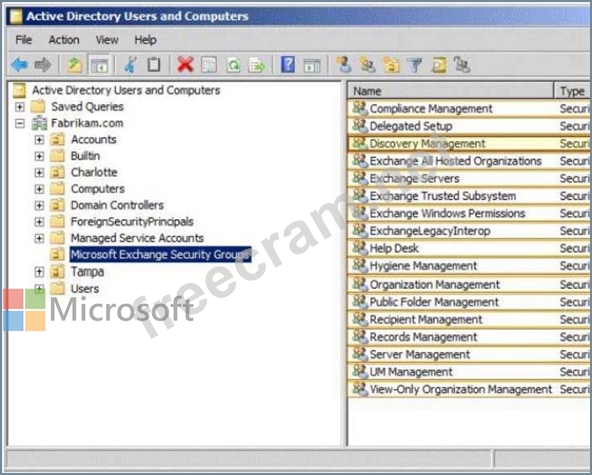
Task: Click the blue Help question mark icon
Action: (x=288, y=65)
